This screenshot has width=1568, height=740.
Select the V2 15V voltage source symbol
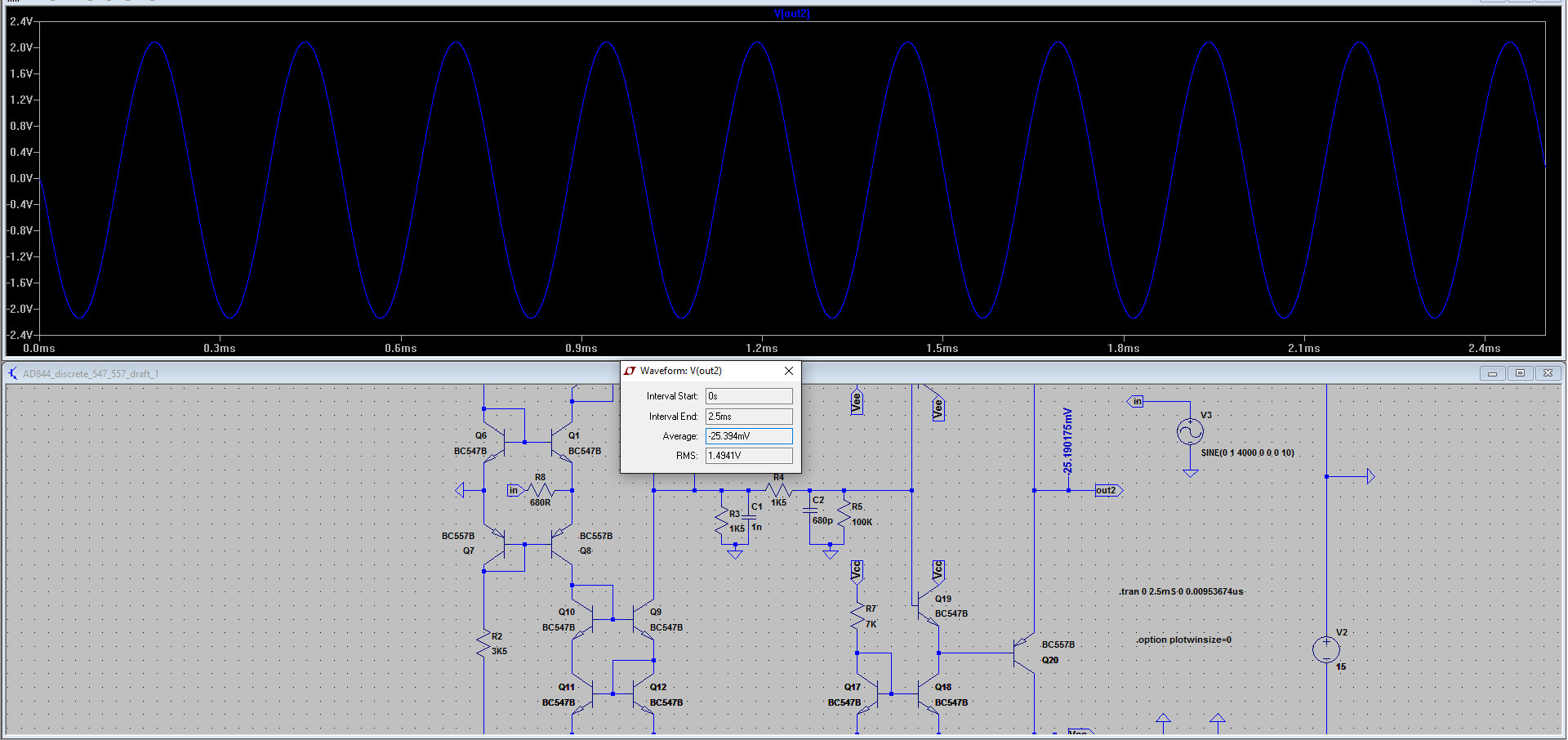pos(1326,650)
